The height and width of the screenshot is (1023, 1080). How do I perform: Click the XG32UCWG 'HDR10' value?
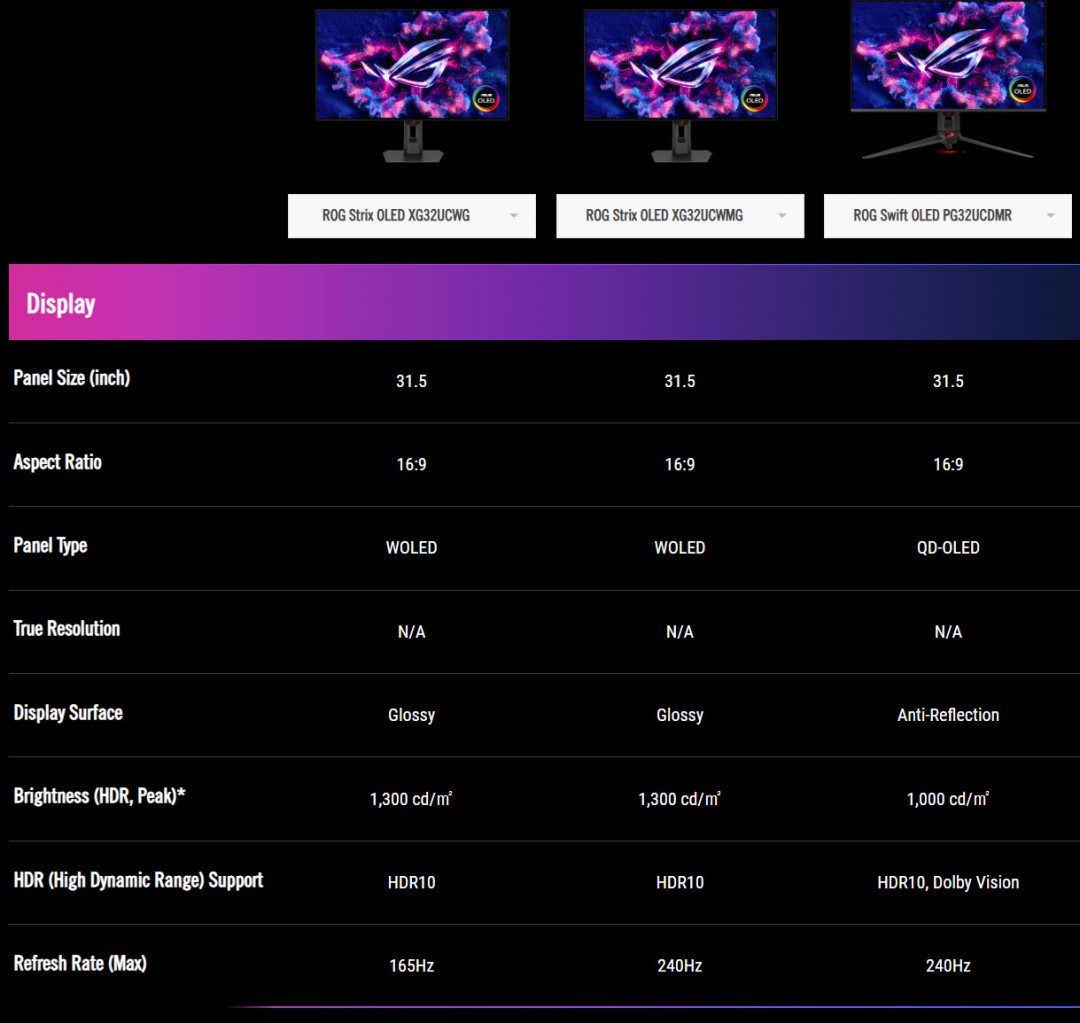[x=411, y=882]
